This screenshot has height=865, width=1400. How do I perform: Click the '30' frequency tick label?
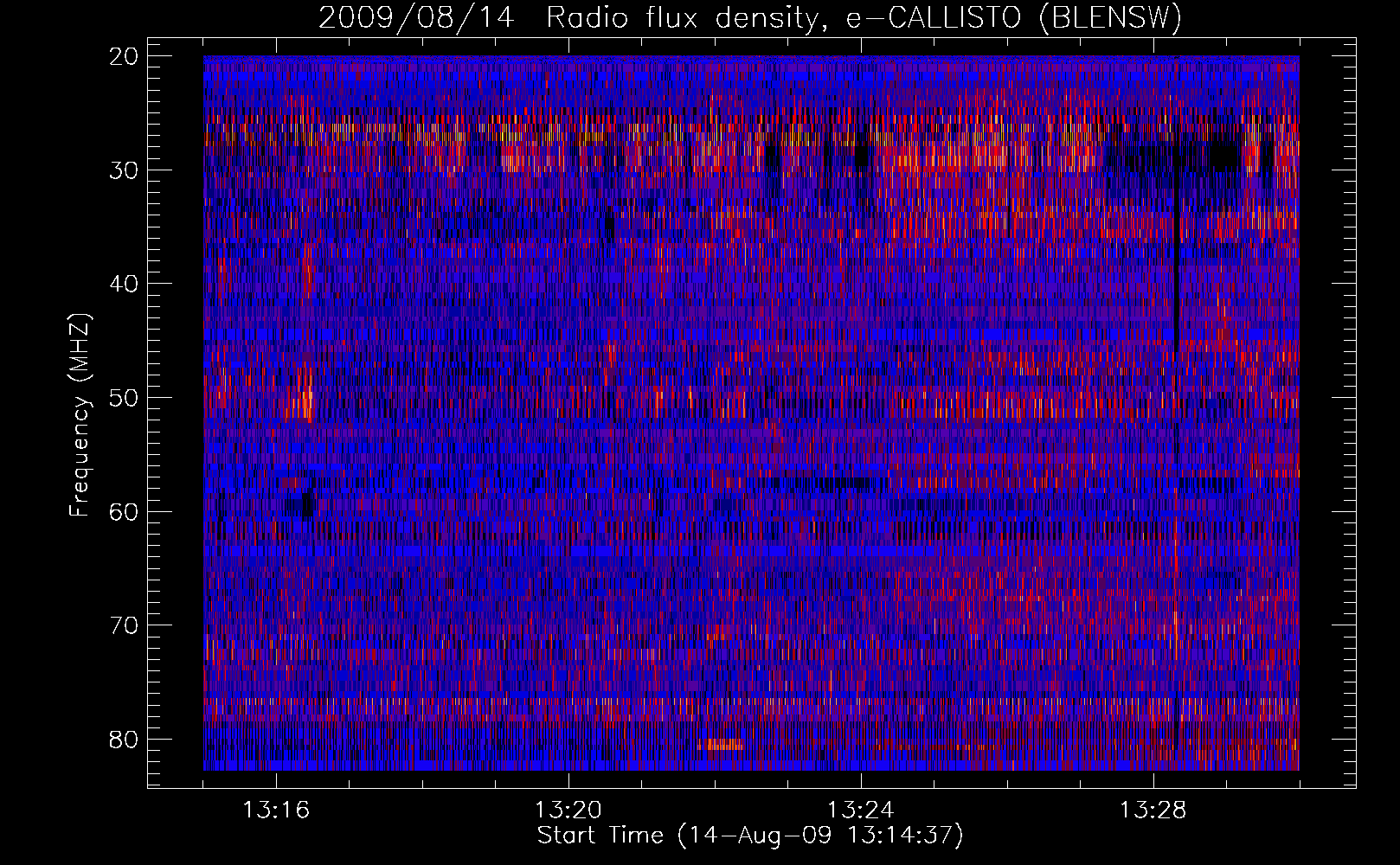[x=124, y=170]
